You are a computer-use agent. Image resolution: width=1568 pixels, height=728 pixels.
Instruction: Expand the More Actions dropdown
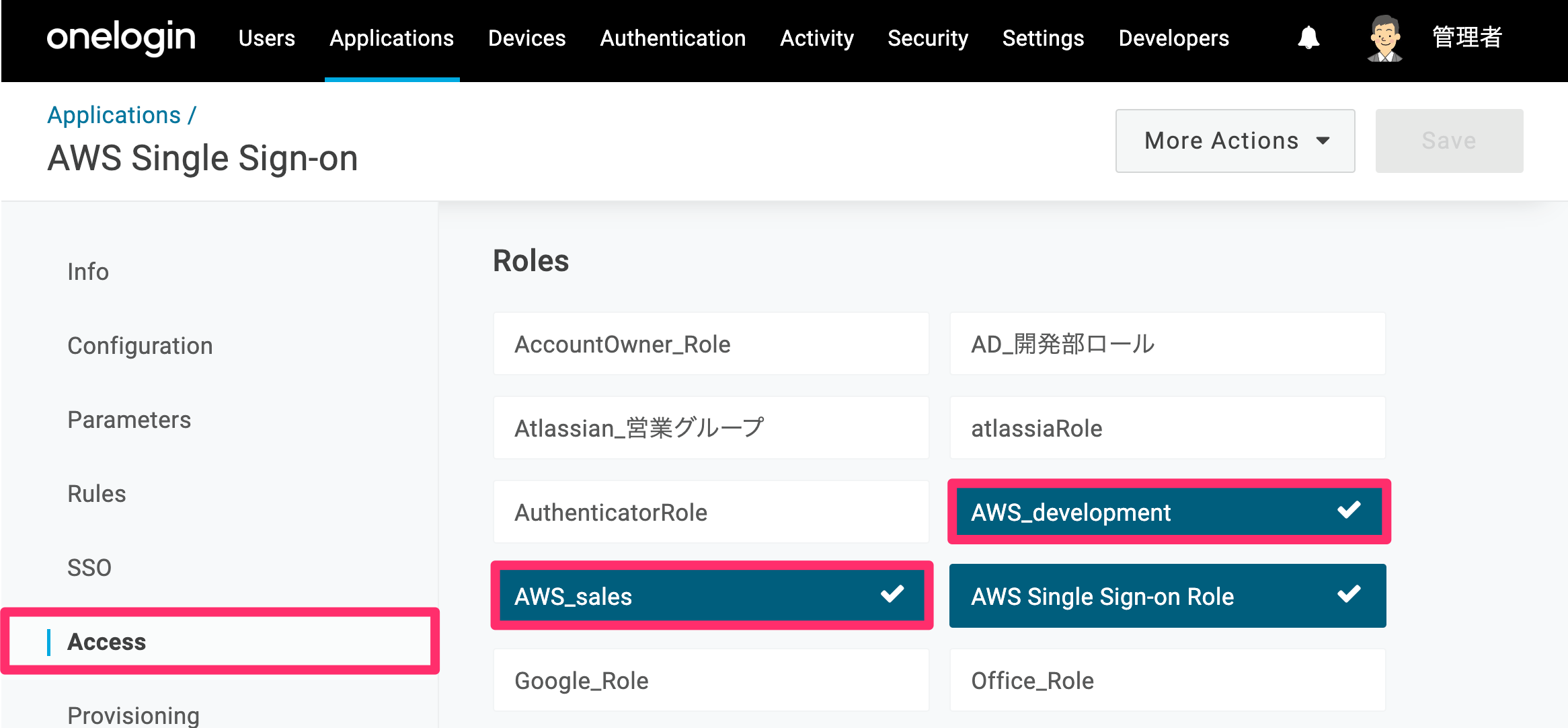click(1235, 141)
